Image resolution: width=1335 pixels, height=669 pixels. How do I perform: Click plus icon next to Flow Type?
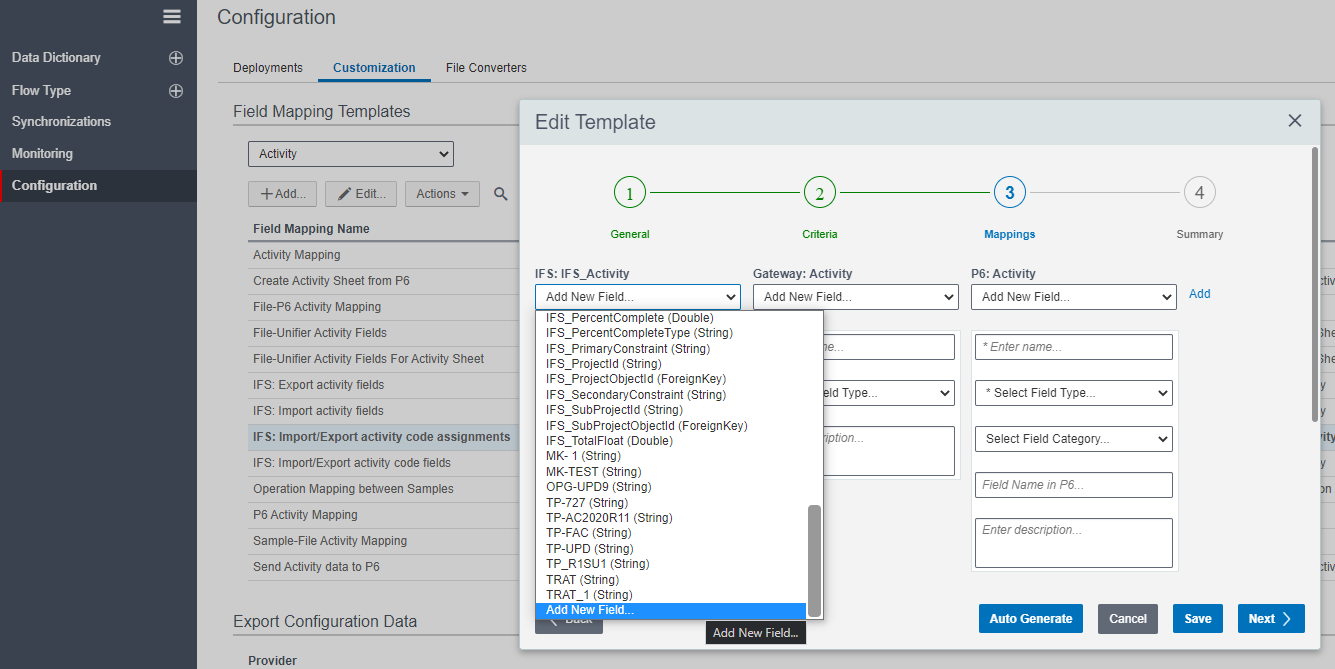tap(176, 91)
